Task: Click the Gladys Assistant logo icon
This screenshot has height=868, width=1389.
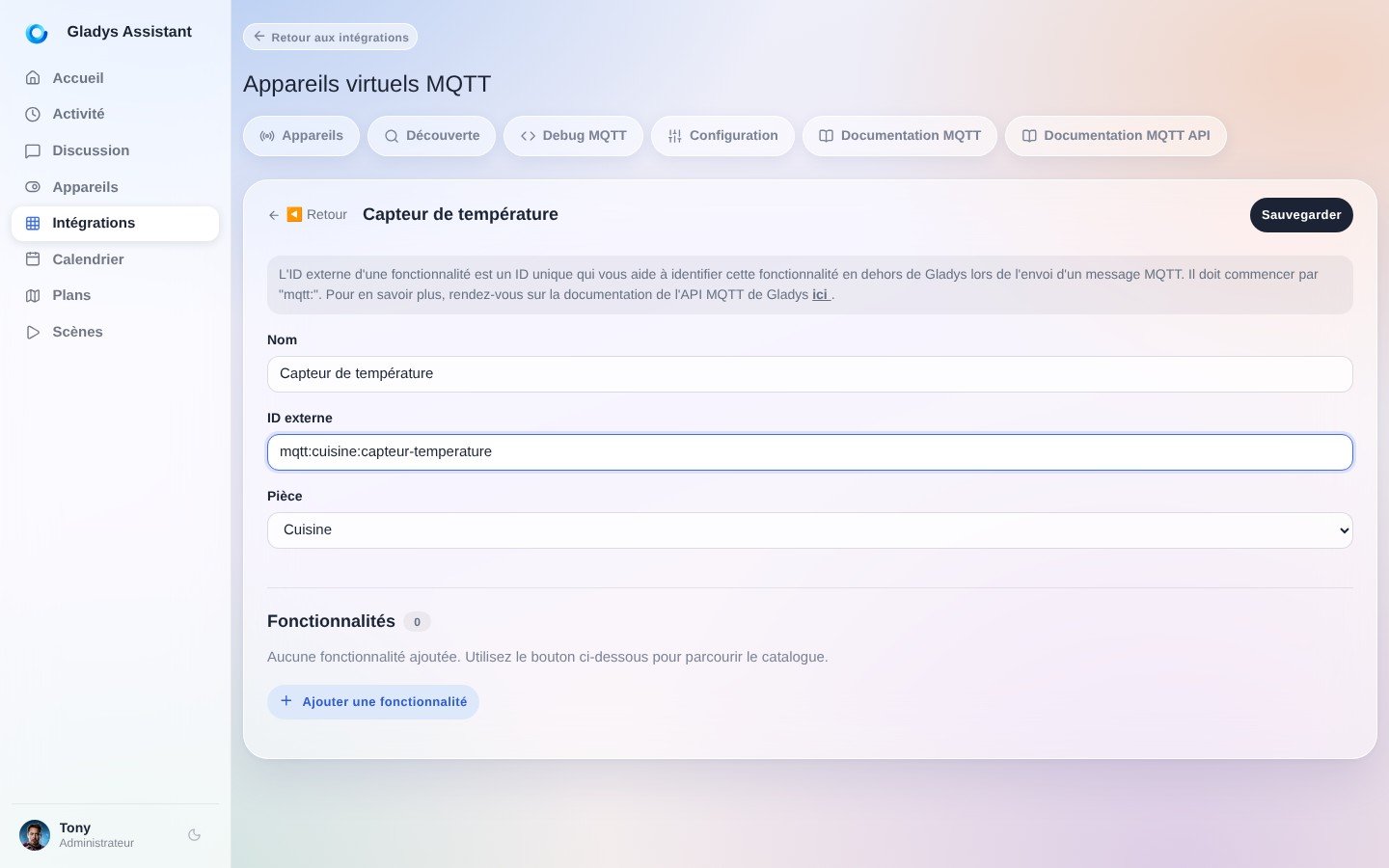Action: coord(37,33)
